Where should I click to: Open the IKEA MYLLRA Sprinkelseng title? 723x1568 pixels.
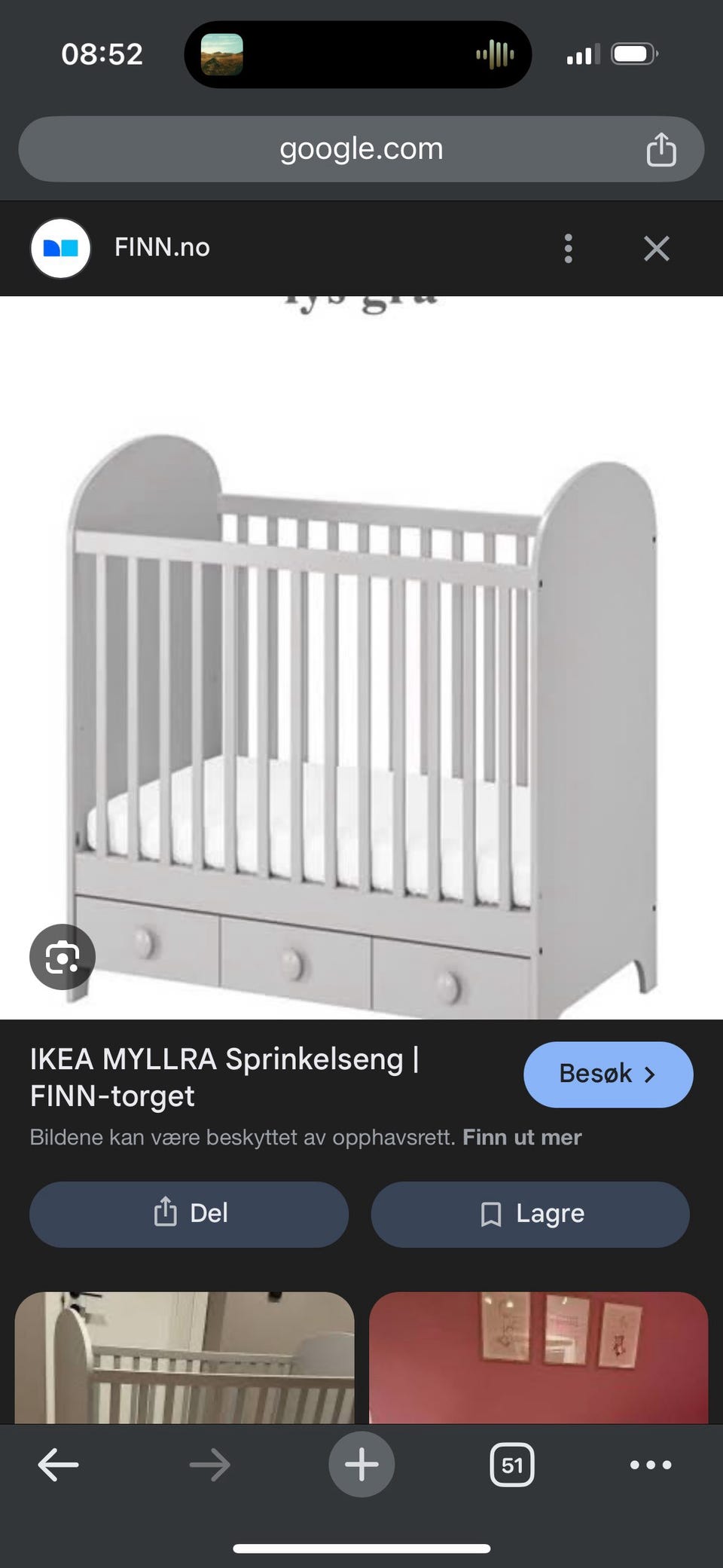tap(224, 1077)
